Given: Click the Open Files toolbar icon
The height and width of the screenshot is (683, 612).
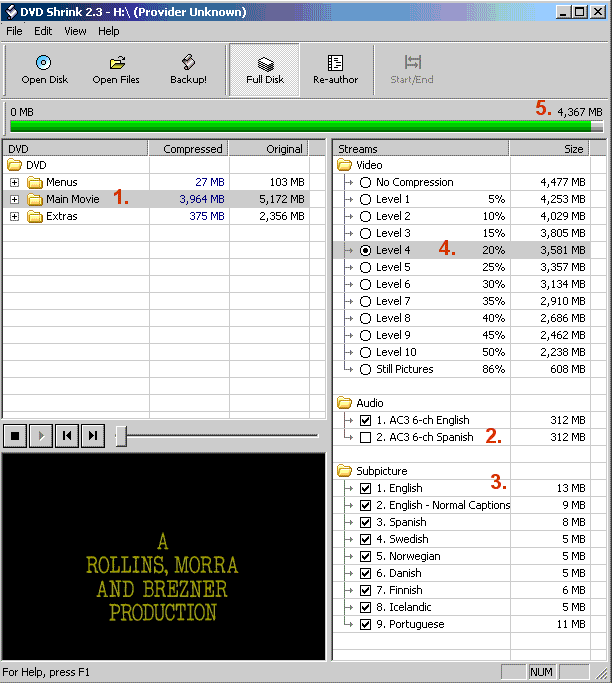Looking at the screenshot, I should pos(117,63).
